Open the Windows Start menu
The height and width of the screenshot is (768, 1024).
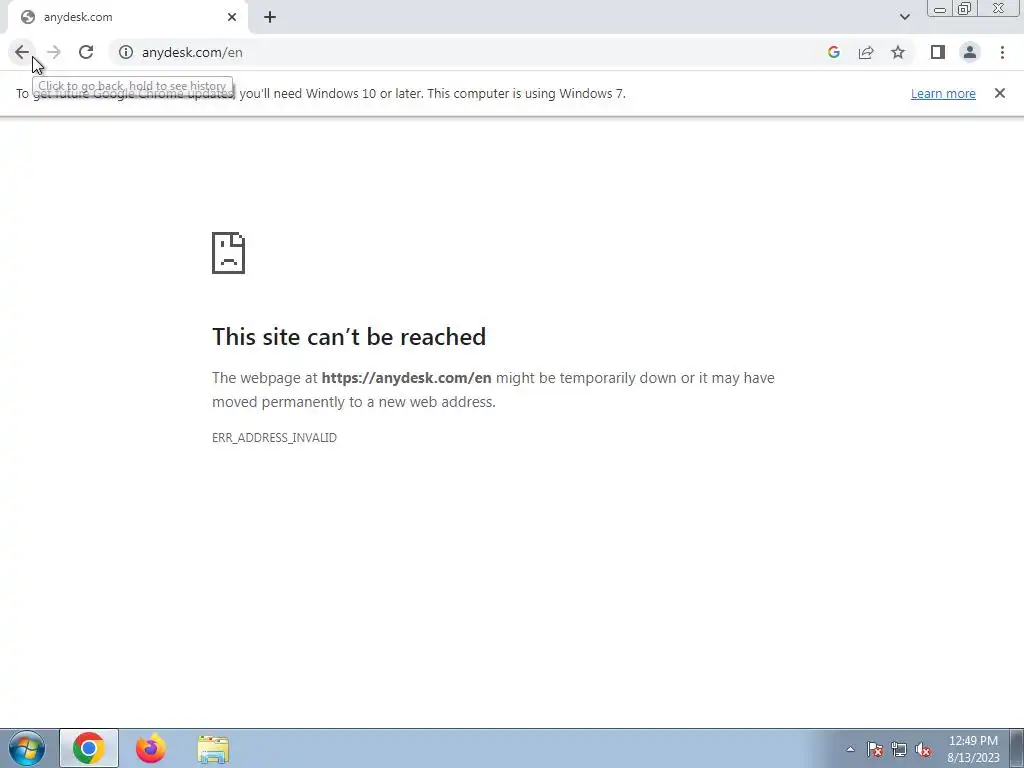[x=27, y=748]
